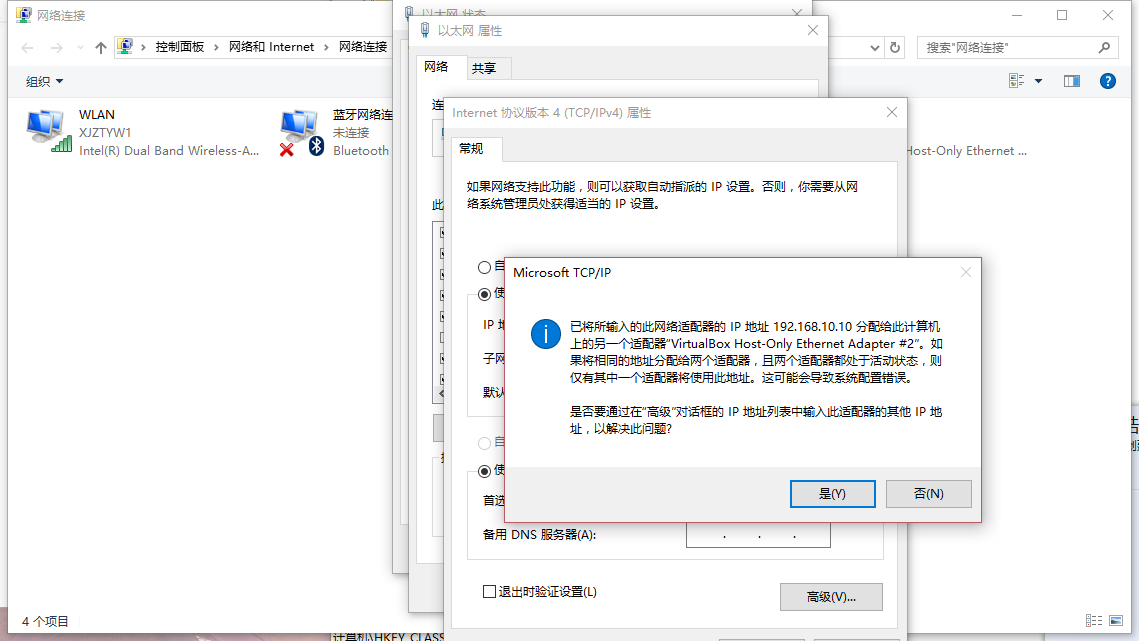This screenshot has height=641, width=1139.
Task: Click the alternate DNS server (备用 DNS 服务器) input field
Action: click(758, 535)
